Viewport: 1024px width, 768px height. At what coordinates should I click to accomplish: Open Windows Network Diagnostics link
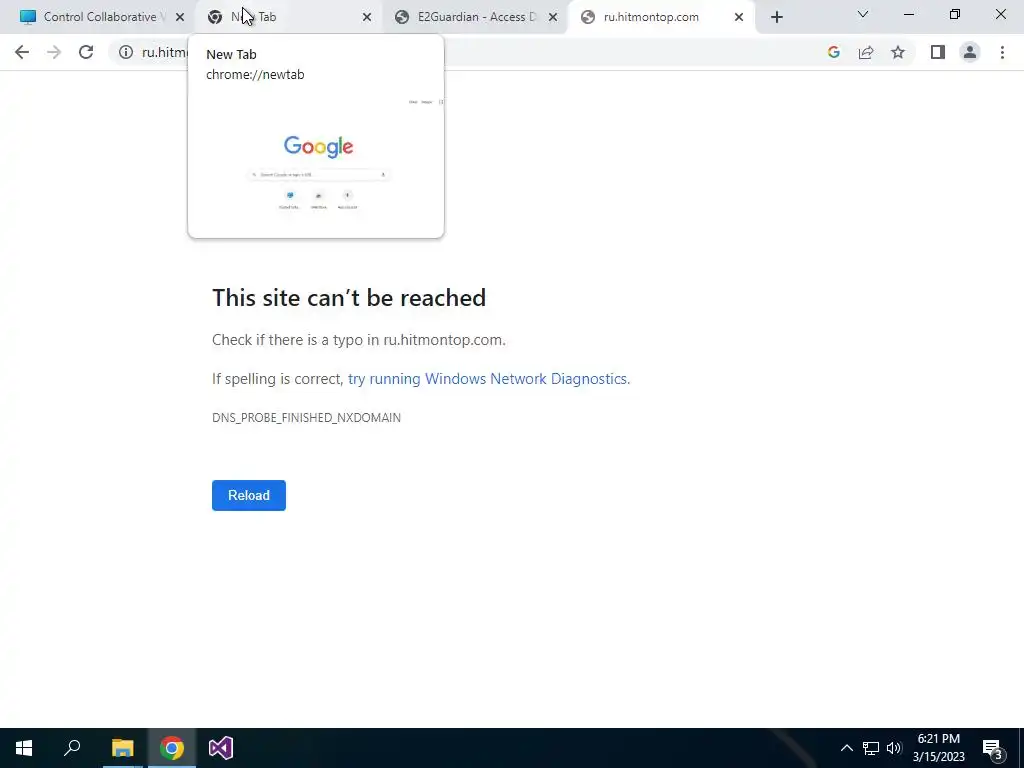(488, 379)
